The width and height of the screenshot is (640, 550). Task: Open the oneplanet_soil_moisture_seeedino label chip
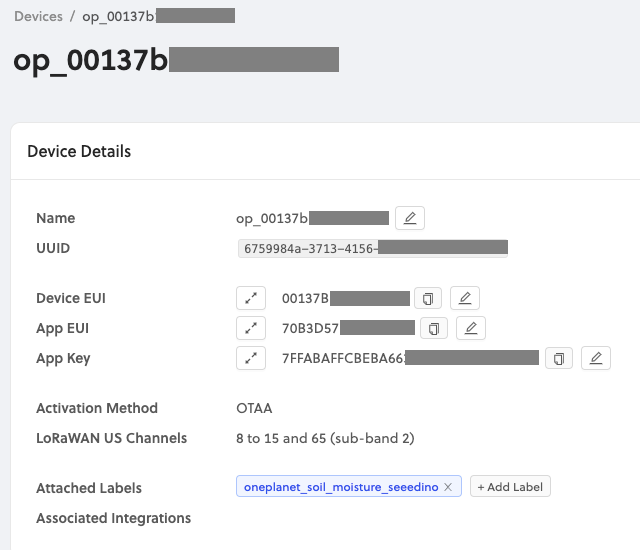340,487
